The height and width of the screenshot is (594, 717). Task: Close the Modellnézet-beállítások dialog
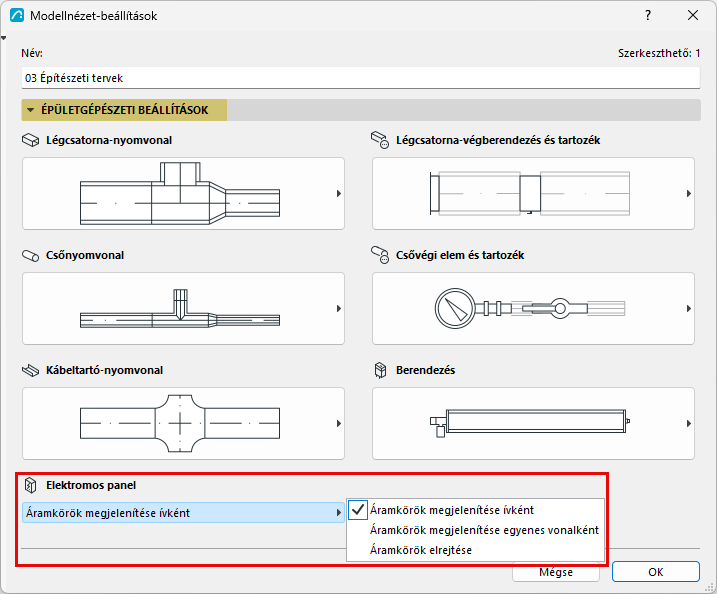[x=693, y=16]
